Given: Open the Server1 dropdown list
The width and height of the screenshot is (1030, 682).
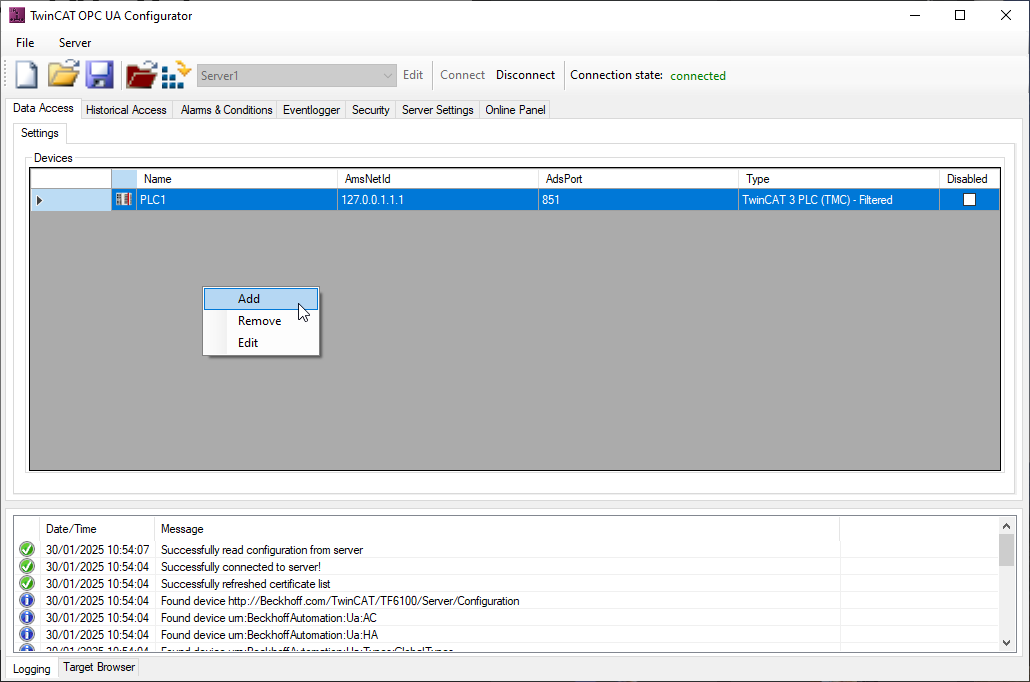Looking at the screenshot, I should pos(388,76).
